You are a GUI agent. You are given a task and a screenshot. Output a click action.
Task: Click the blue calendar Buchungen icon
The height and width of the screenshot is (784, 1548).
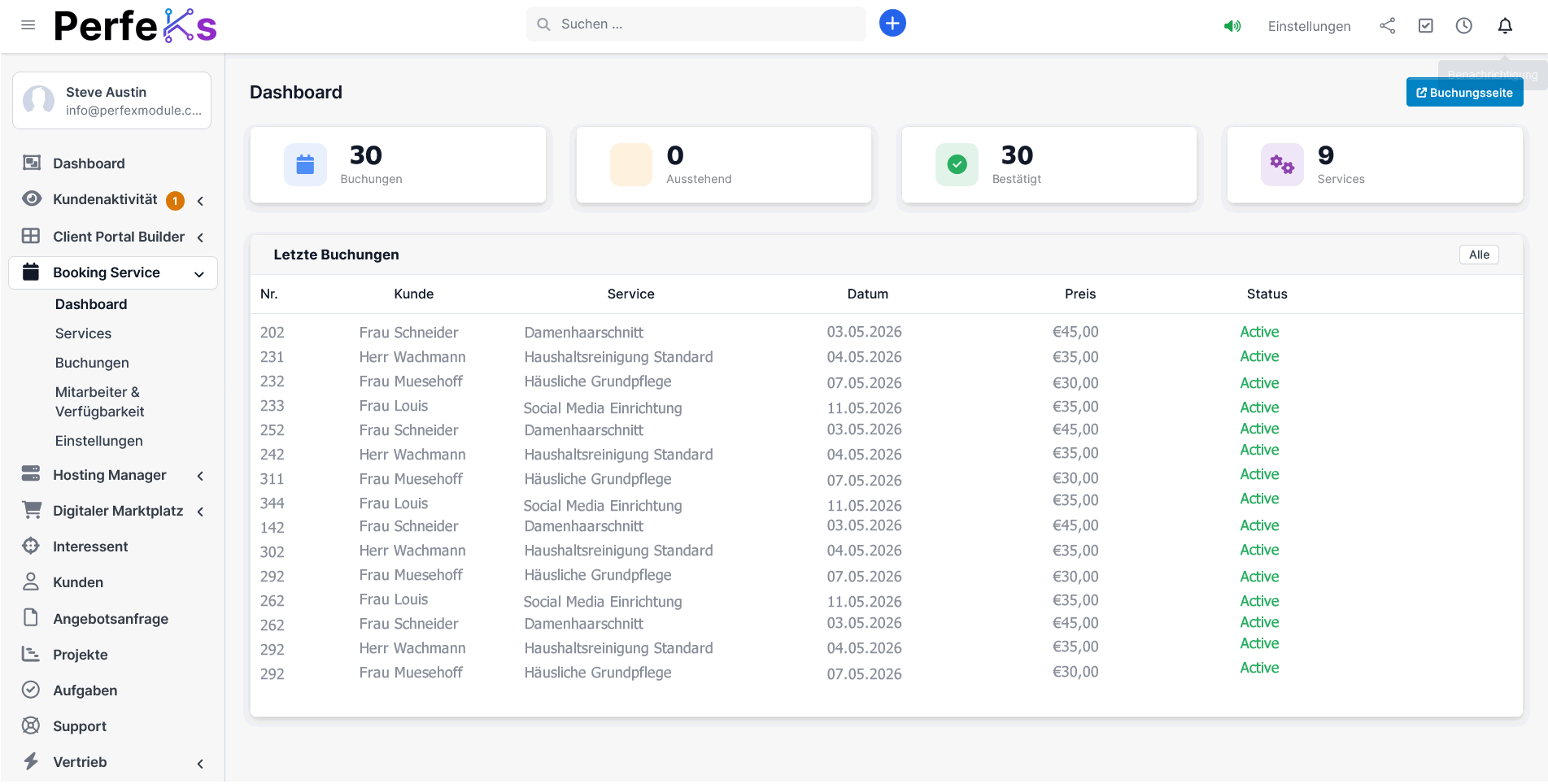(305, 164)
